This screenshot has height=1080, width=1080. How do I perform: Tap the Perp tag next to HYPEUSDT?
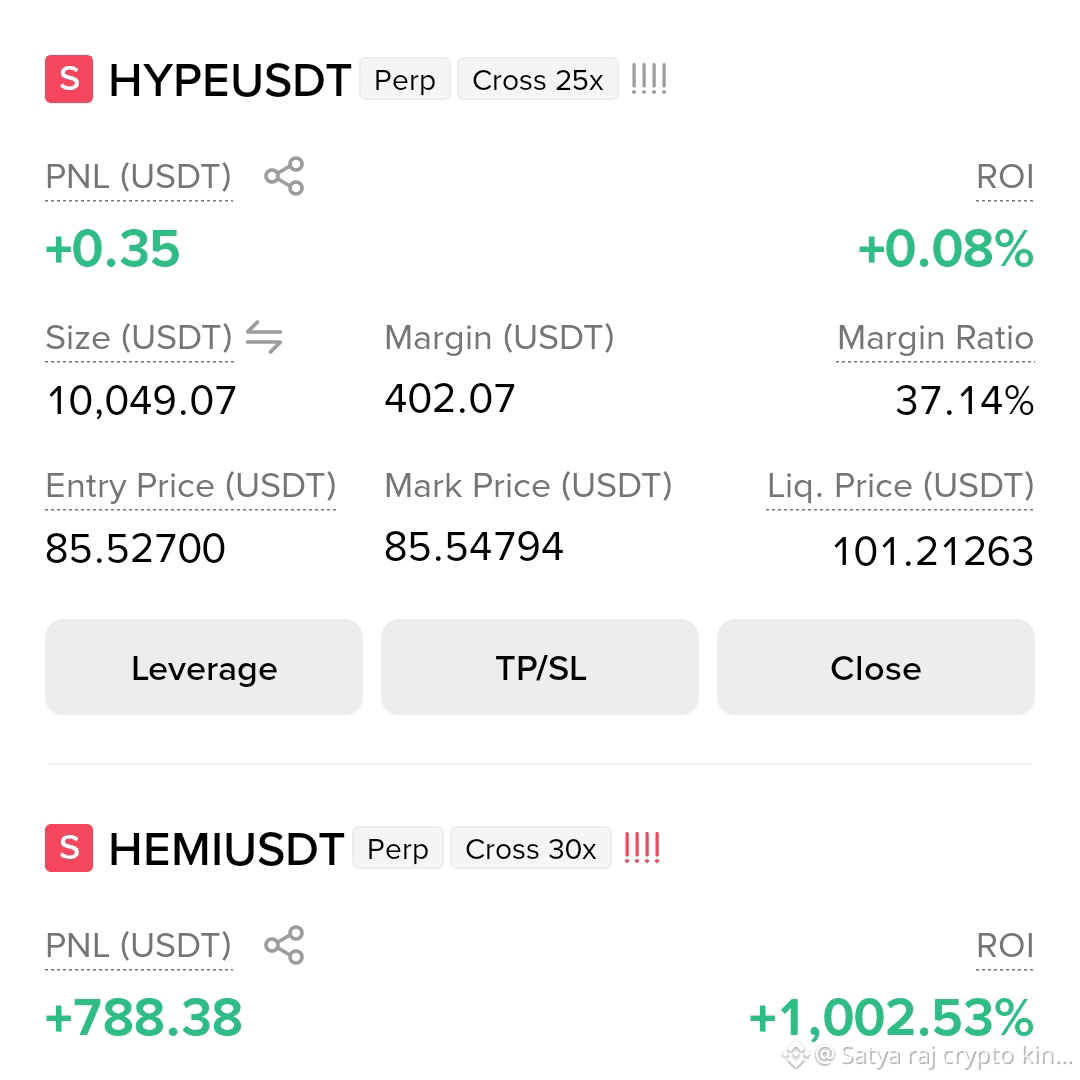(405, 79)
